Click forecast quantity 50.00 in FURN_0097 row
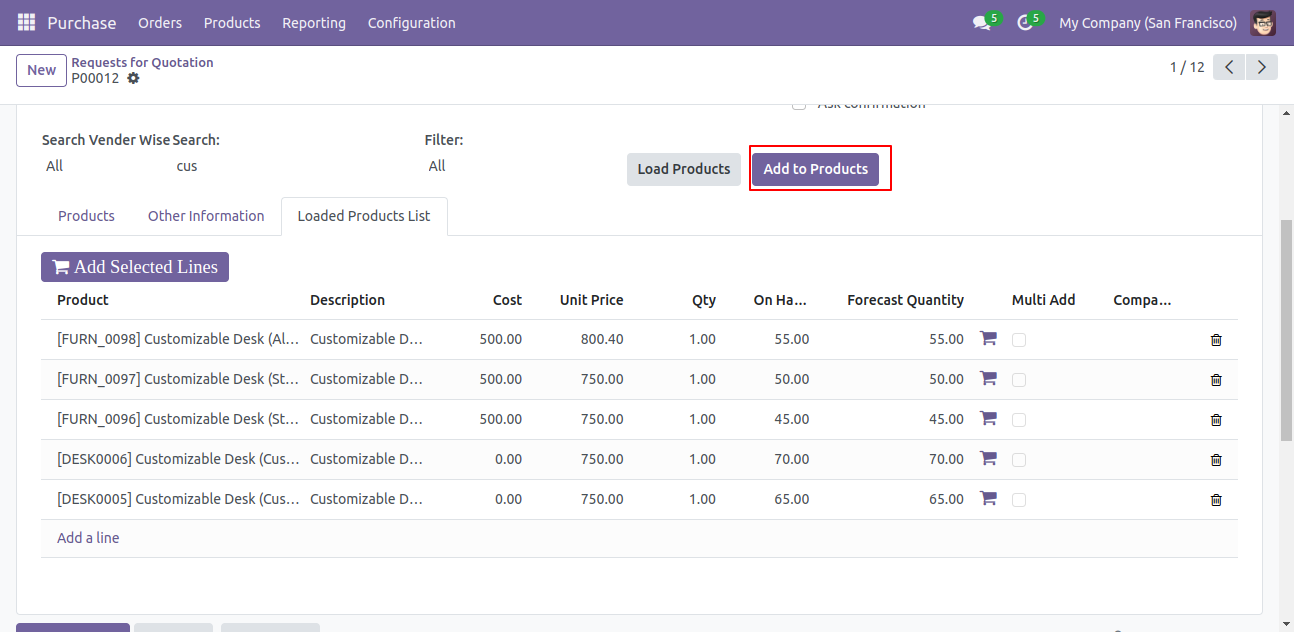This screenshot has height=632, width=1294. tap(946, 379)
